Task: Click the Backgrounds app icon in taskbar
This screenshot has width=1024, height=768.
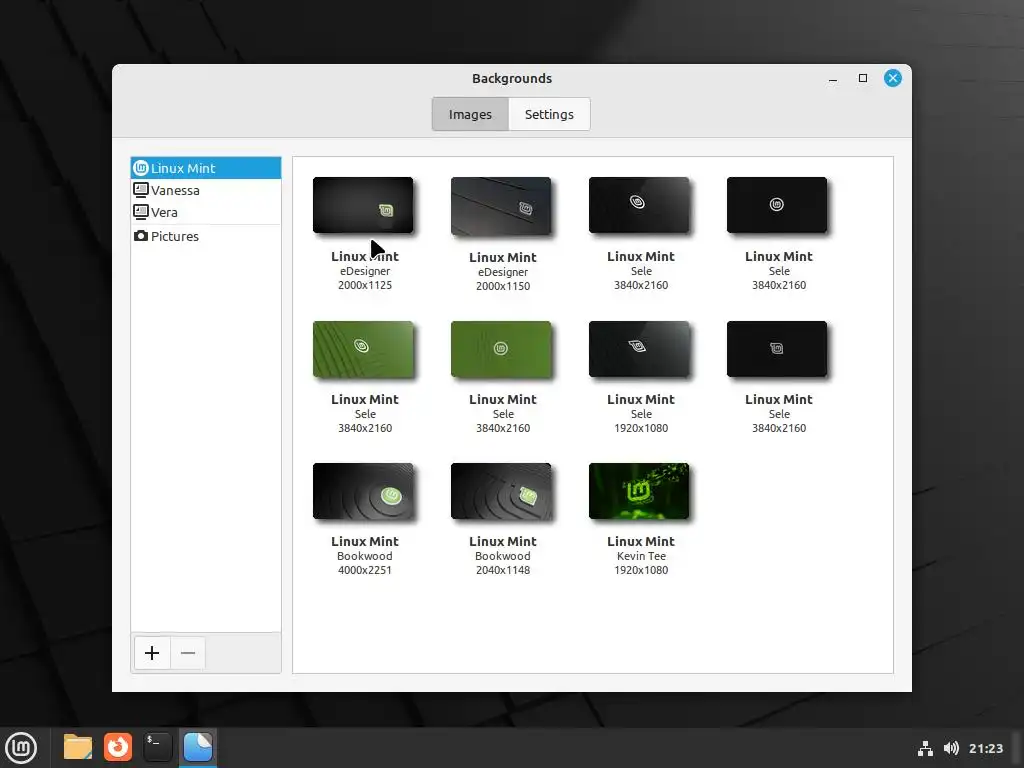Action: tap(198, 747)
